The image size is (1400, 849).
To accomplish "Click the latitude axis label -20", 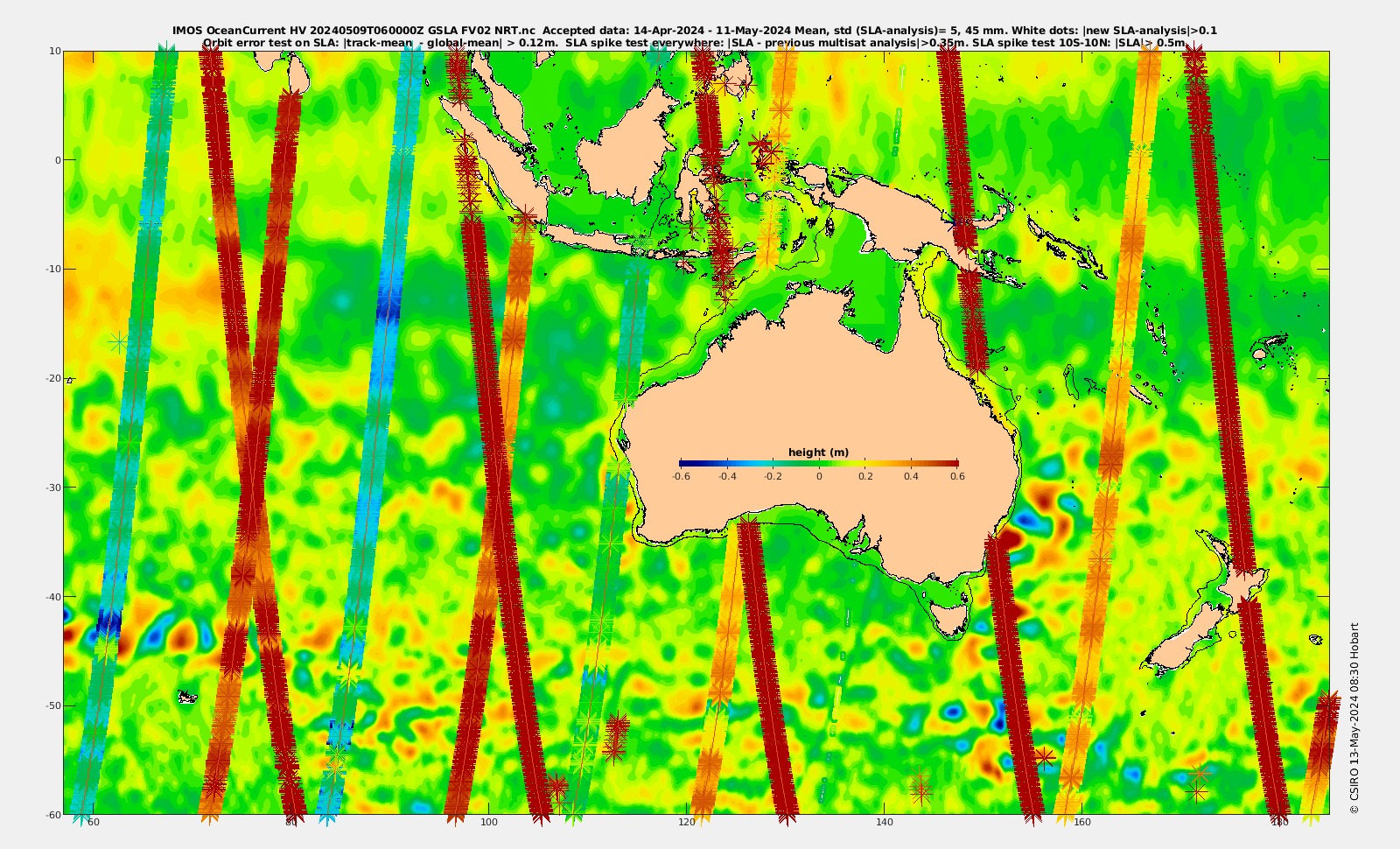I will [53, 378].
